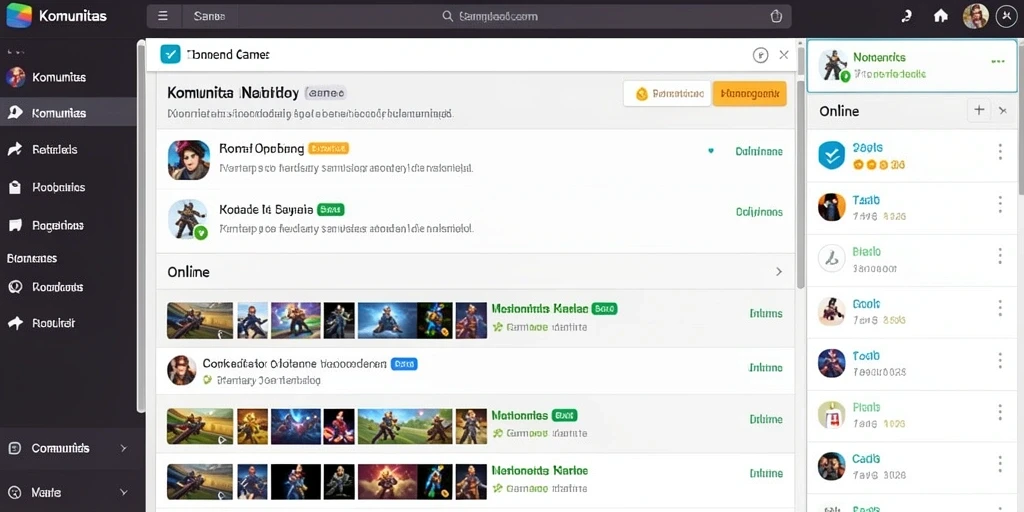Open the Nonentis card avatar
The width and height of the screenshot is (1024, 512).
[x=834, y=65]
